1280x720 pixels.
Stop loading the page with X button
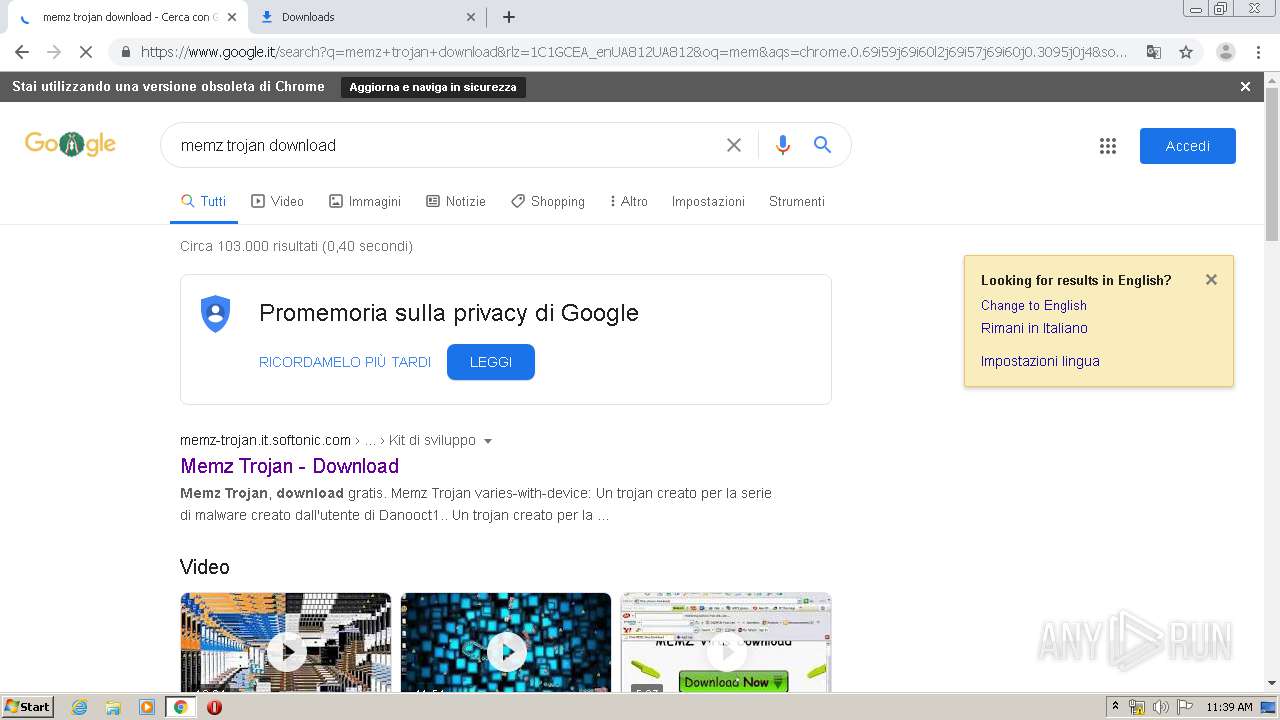85,52
